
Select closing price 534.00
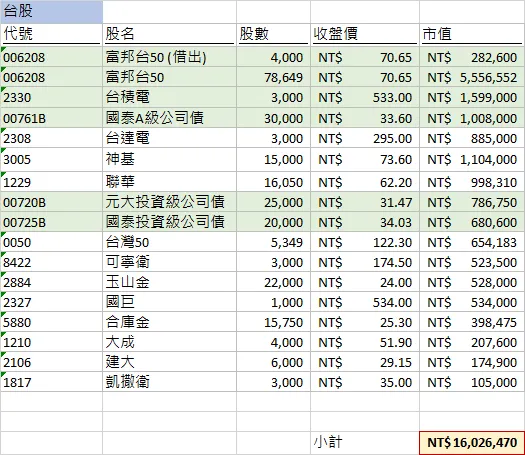(x=365, y=302)
